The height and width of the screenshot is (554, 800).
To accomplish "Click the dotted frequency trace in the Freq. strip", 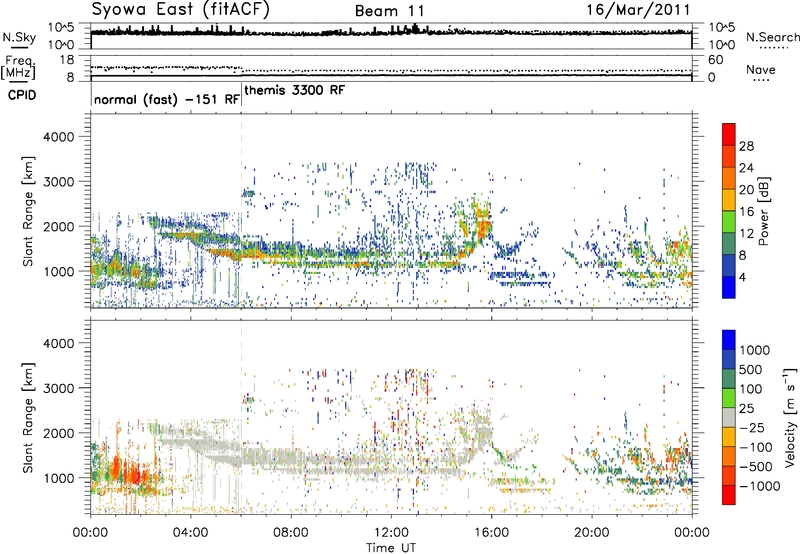I will point(391,69).
